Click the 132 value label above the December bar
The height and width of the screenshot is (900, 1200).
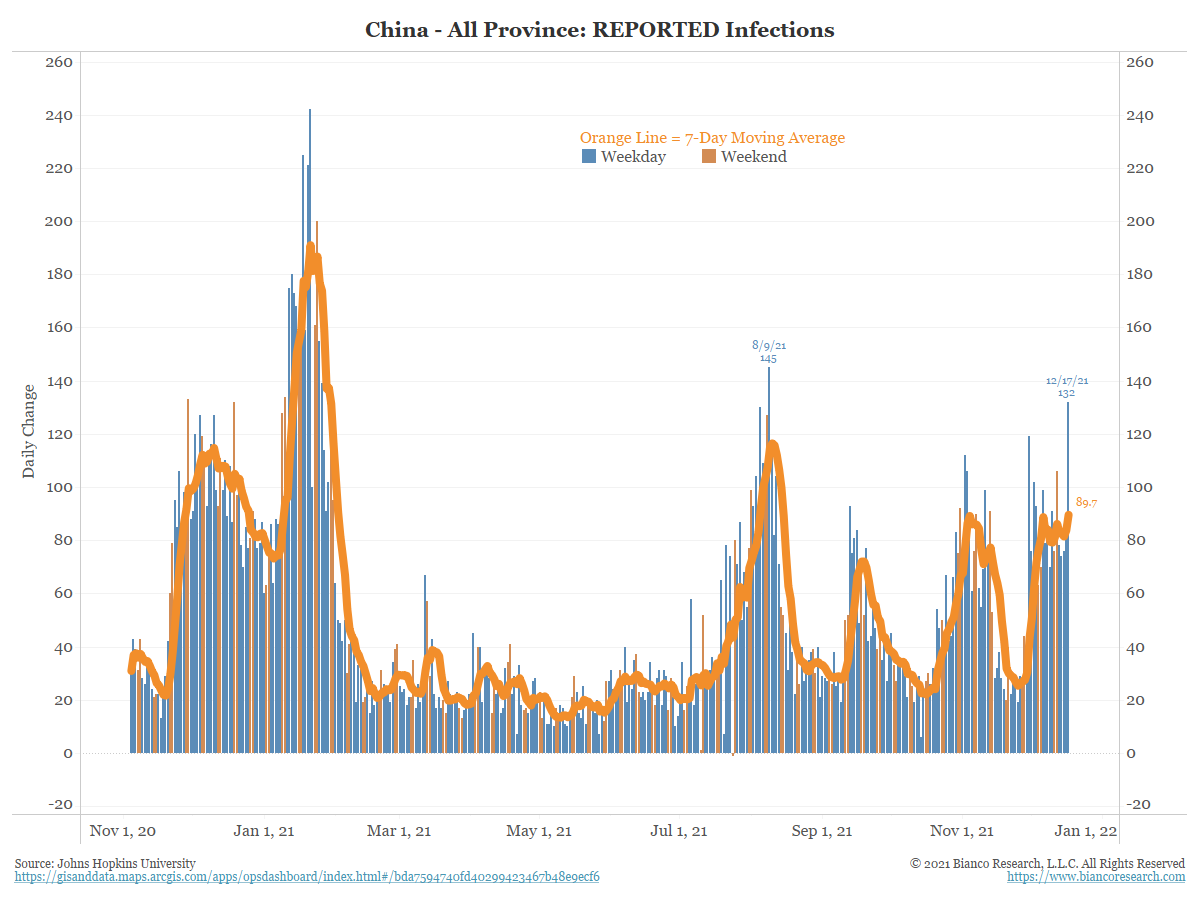1067,393
